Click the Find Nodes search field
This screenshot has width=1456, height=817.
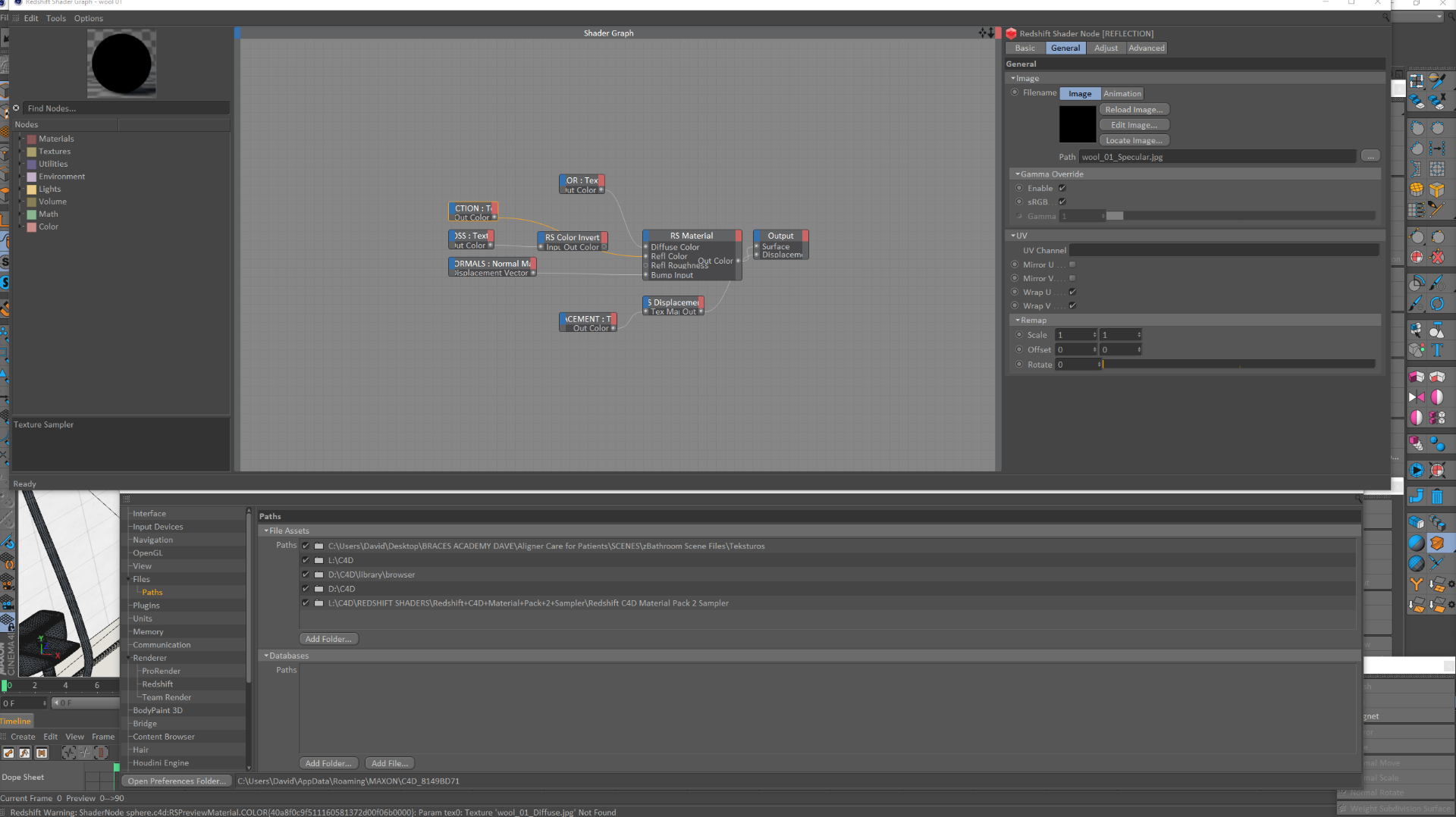pyautogui.click(x=126, y=108)
